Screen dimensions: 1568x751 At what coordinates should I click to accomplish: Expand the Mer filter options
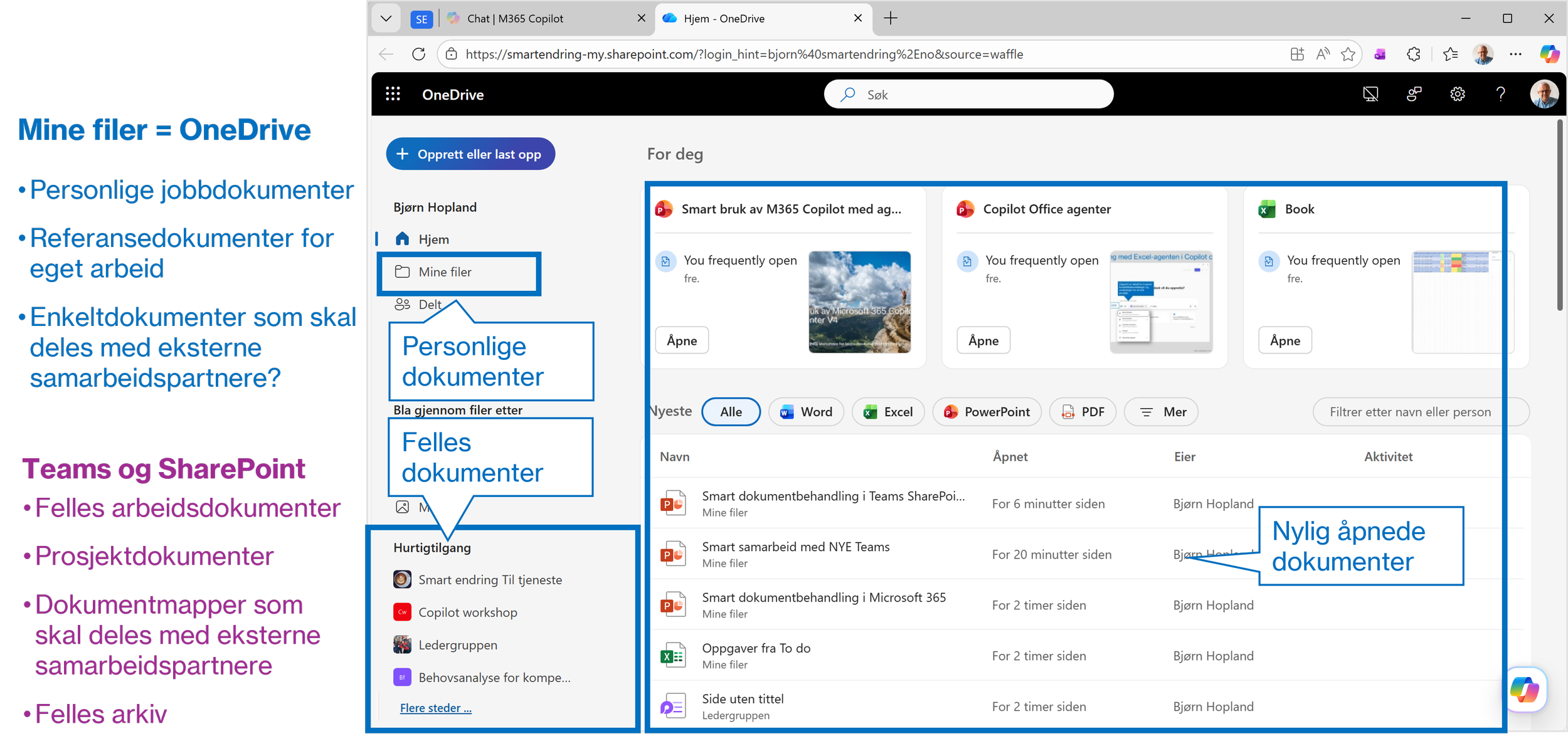(x=1161, y=412)
